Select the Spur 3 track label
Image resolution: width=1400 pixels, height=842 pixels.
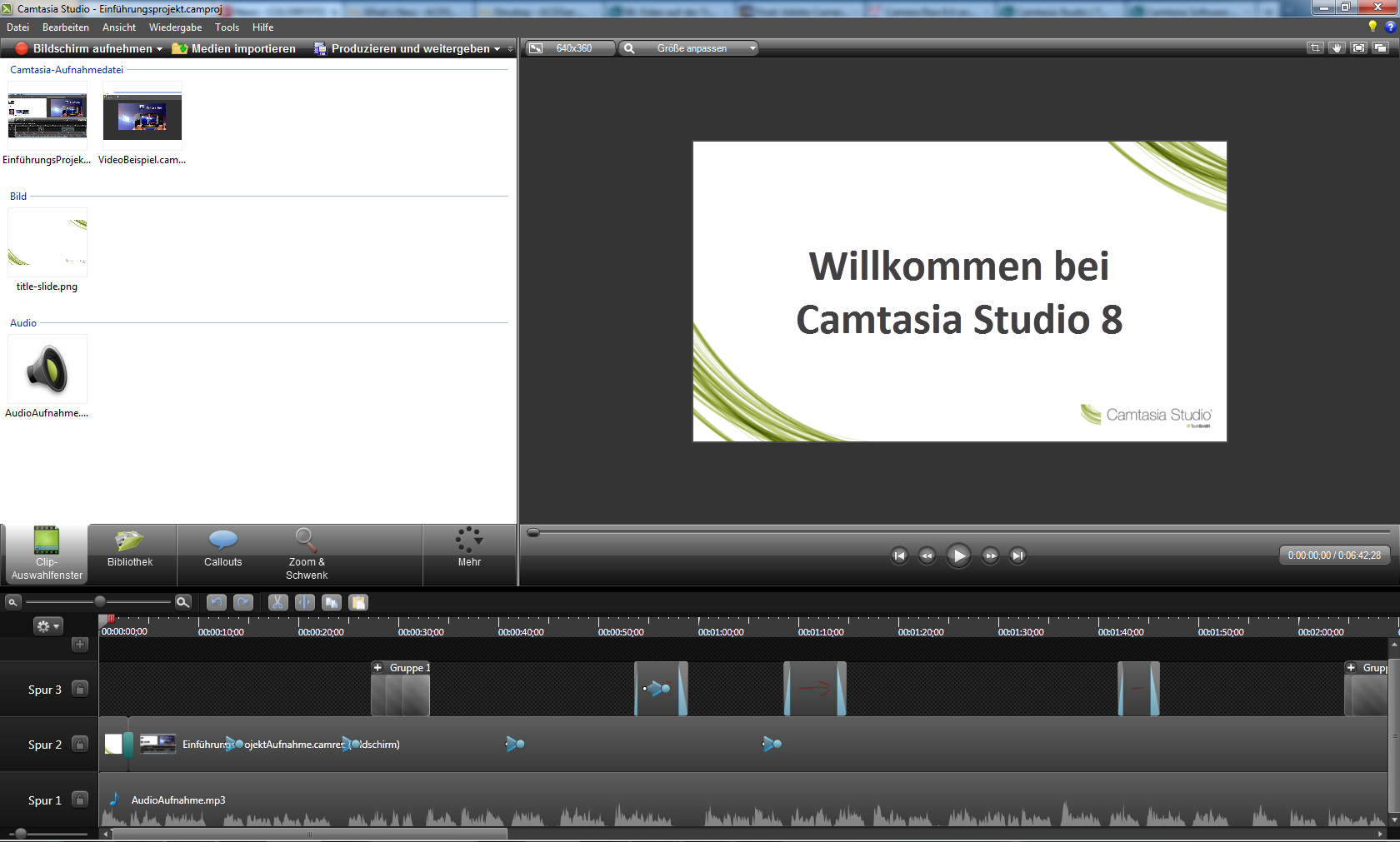coord(45,690)
